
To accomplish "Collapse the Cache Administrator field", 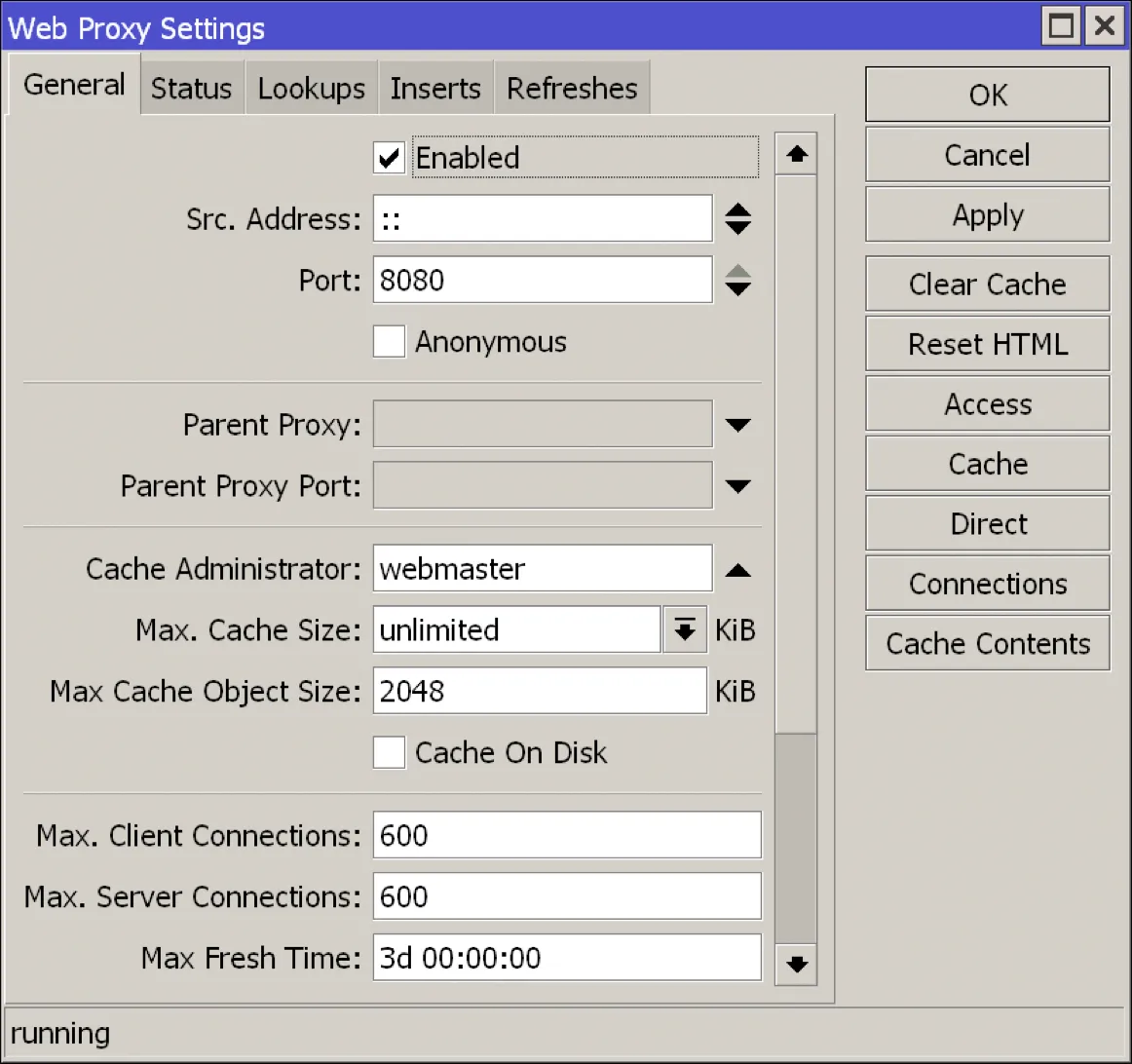I will [x=737, y=570].
